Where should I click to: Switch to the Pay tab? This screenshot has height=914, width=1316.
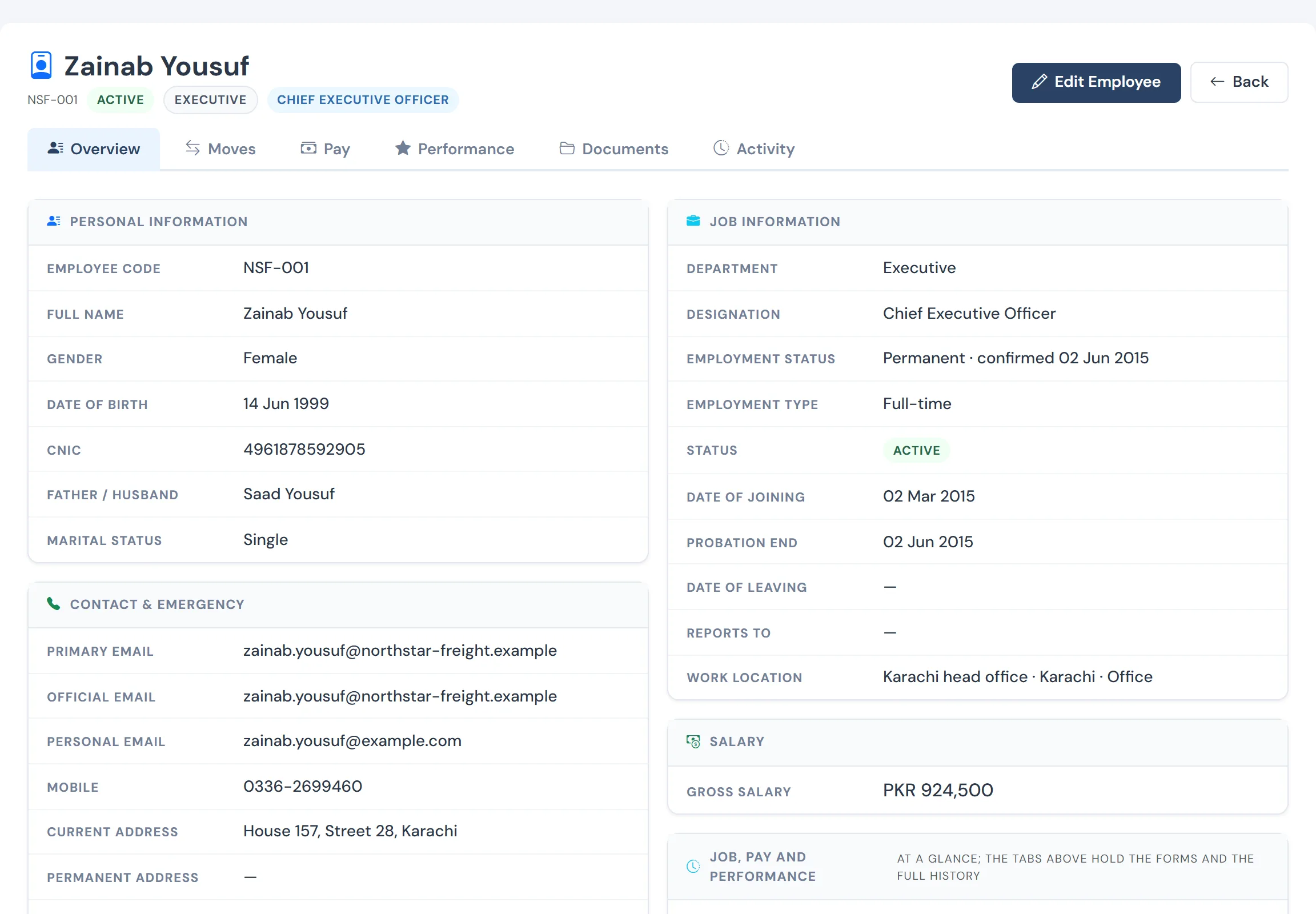[325, 149]
